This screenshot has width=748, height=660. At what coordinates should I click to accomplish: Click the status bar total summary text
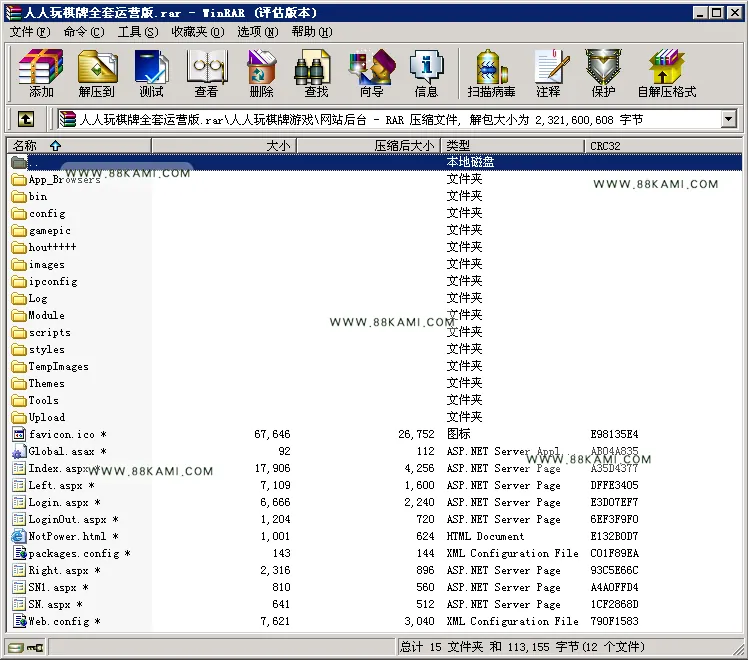pos(522,647)
